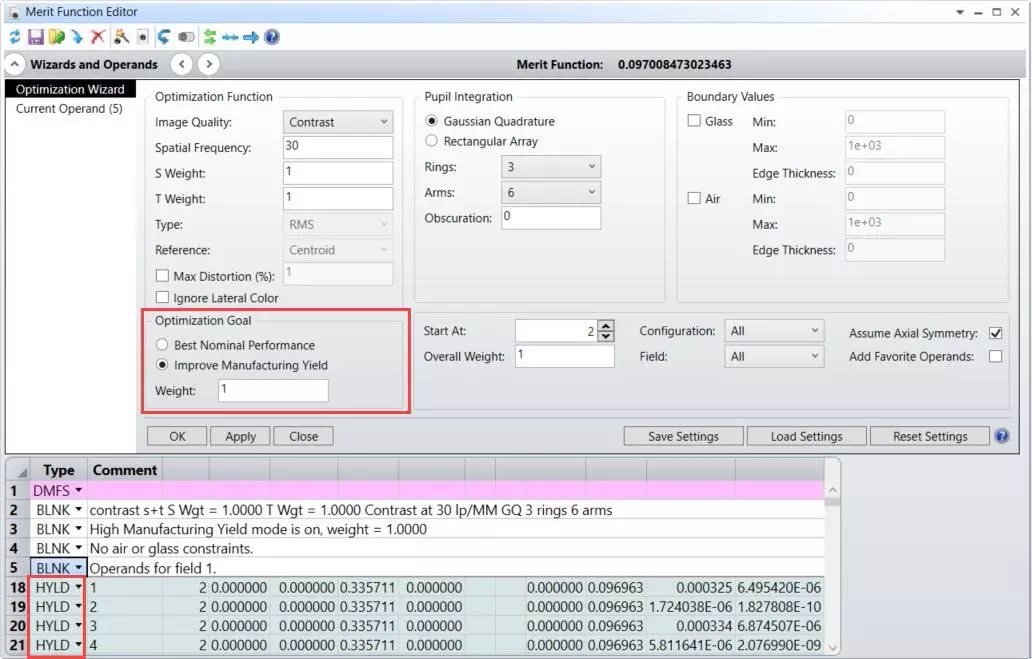Screen dimensions: 1032x659
Task: Click the Spatial Frequency input field
Action: pyautogui.click(x=338, y=148)
